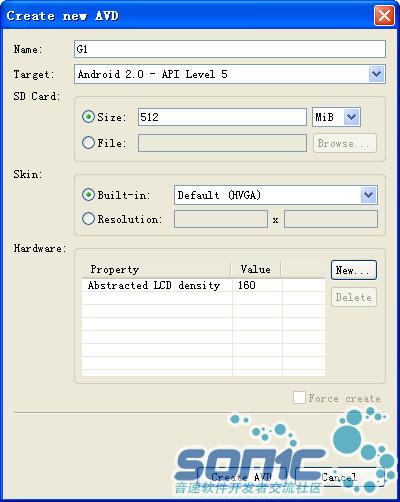Click the Create AVD button
The image size is (400, 502).
pos(242,477)
